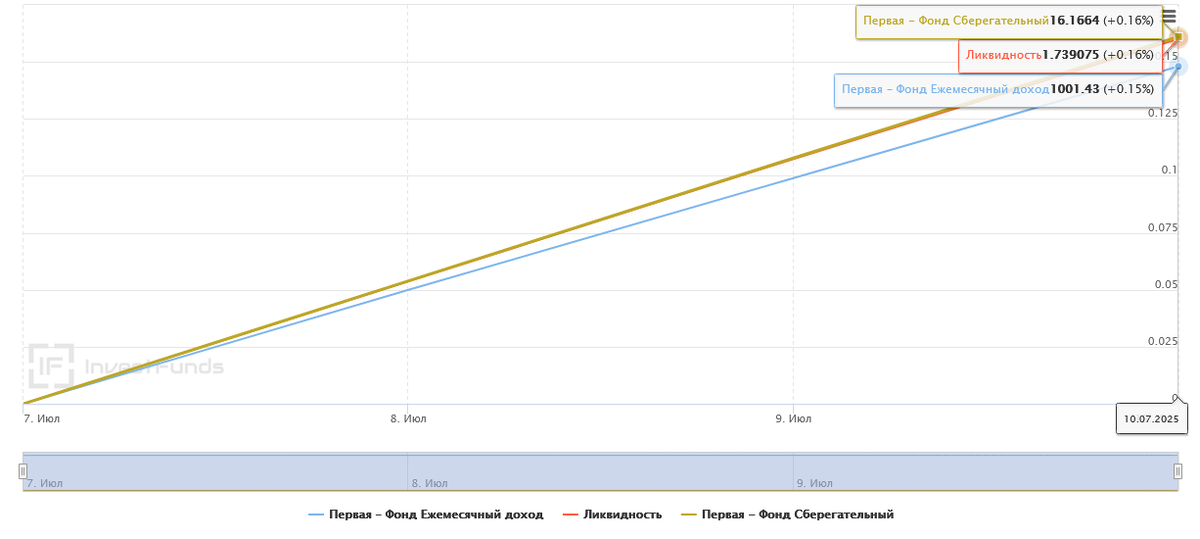Image resolution: width=1200 pixels, height=539 pixels.
Task: Click the 8. Июл x-axis label
Action: (x=408, y=419)
